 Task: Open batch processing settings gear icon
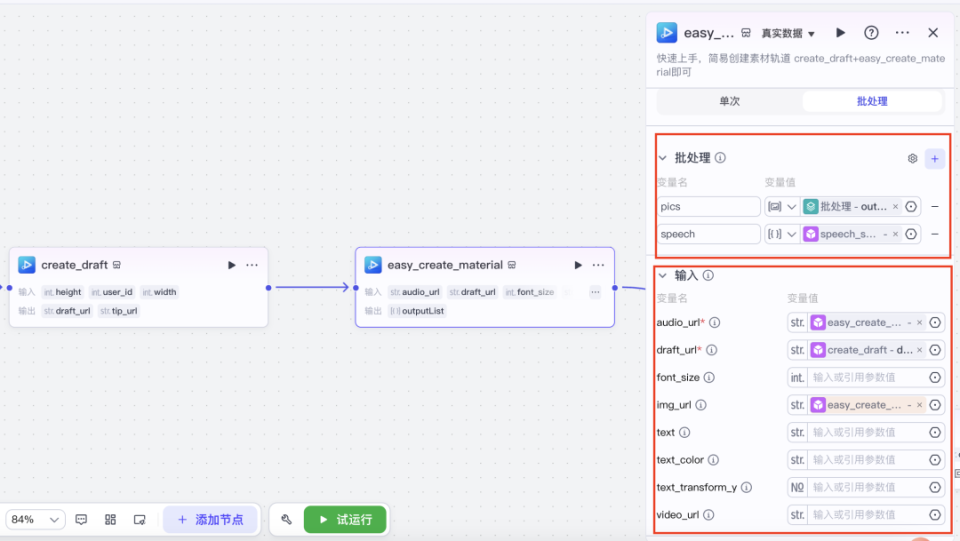tap(912, 159)
